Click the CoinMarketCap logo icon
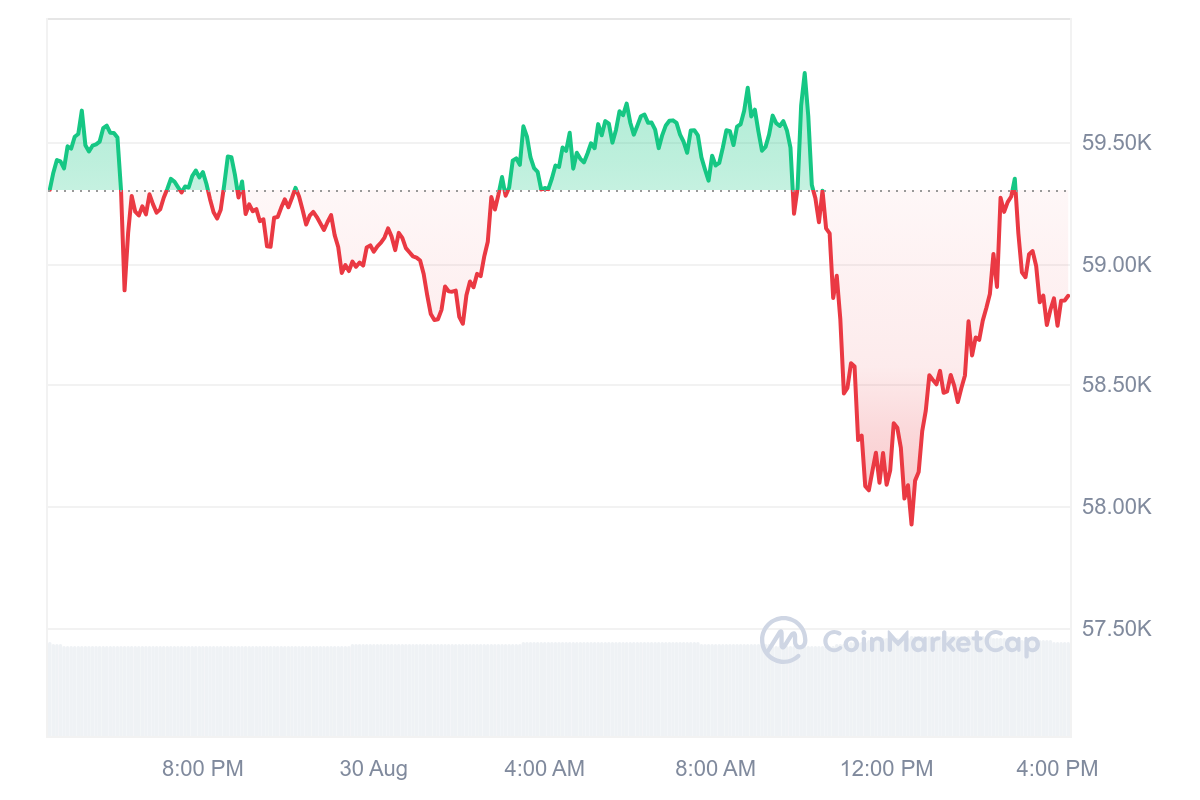1200x800 pixels. click(783, 640)
